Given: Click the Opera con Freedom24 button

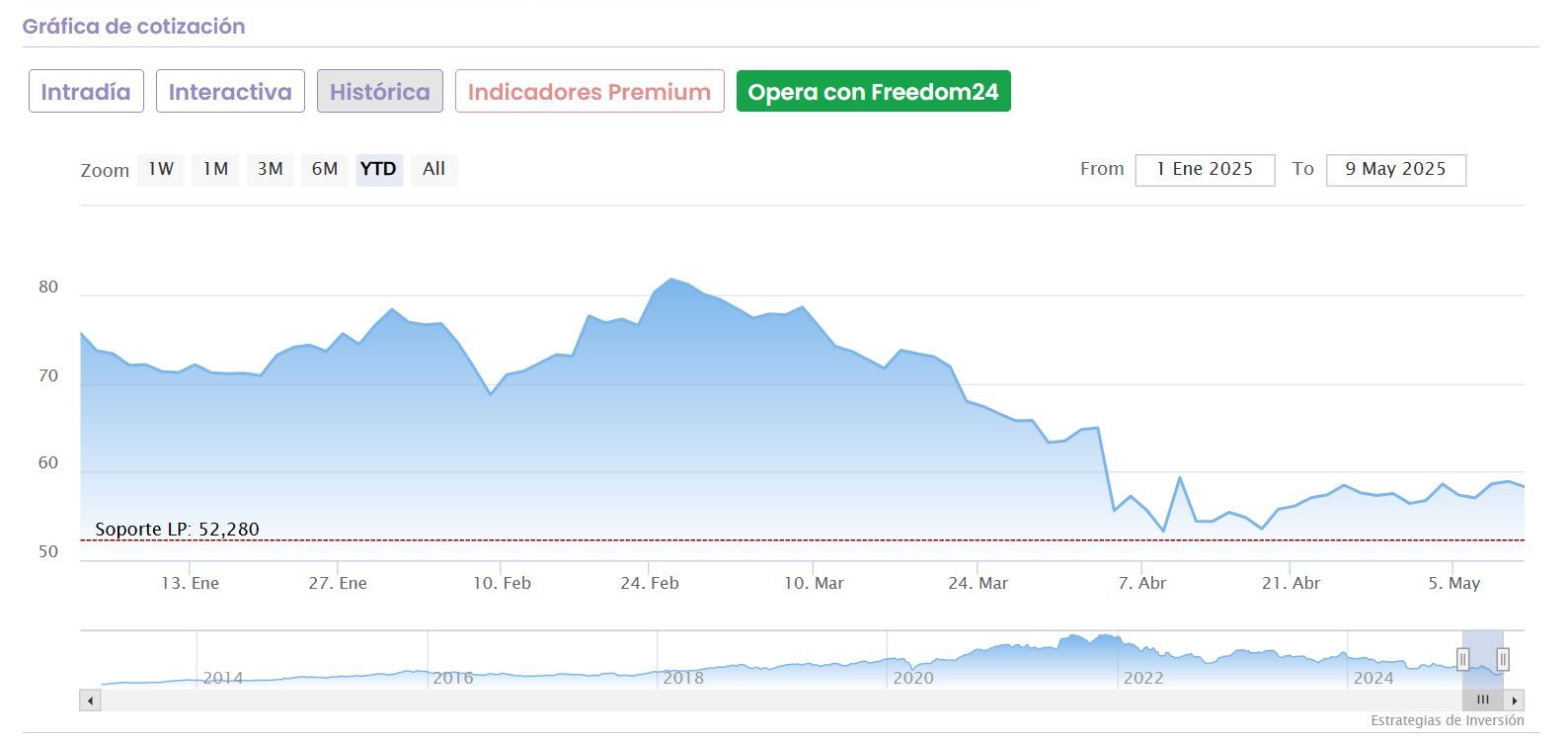Looking at the screenshot, I should (x=873, y=92).
